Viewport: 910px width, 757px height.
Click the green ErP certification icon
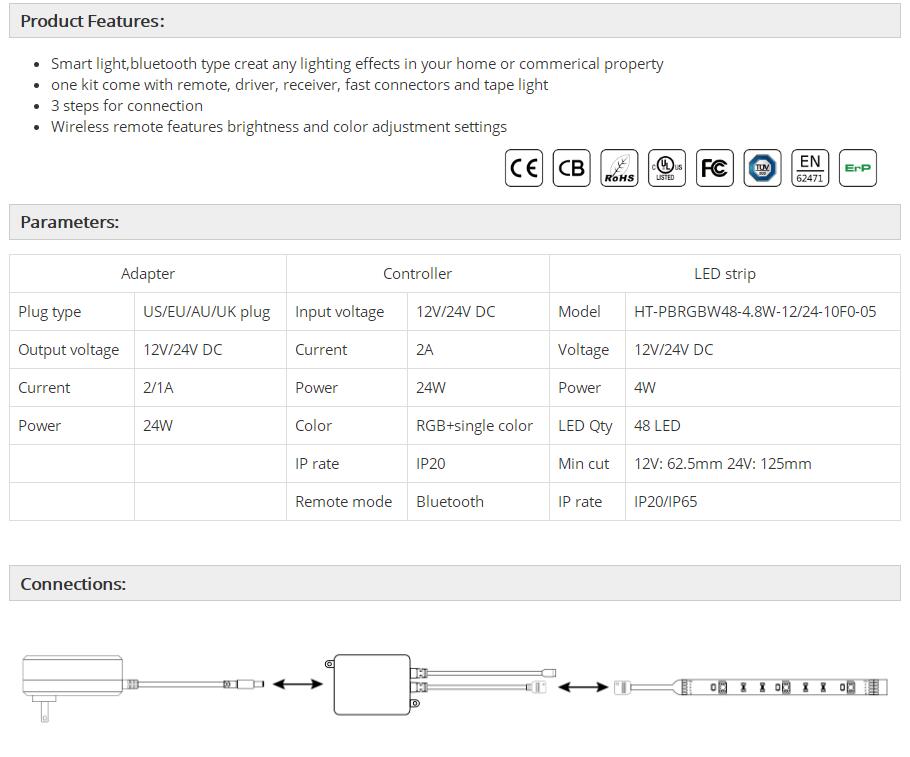(x=857, y=168)
